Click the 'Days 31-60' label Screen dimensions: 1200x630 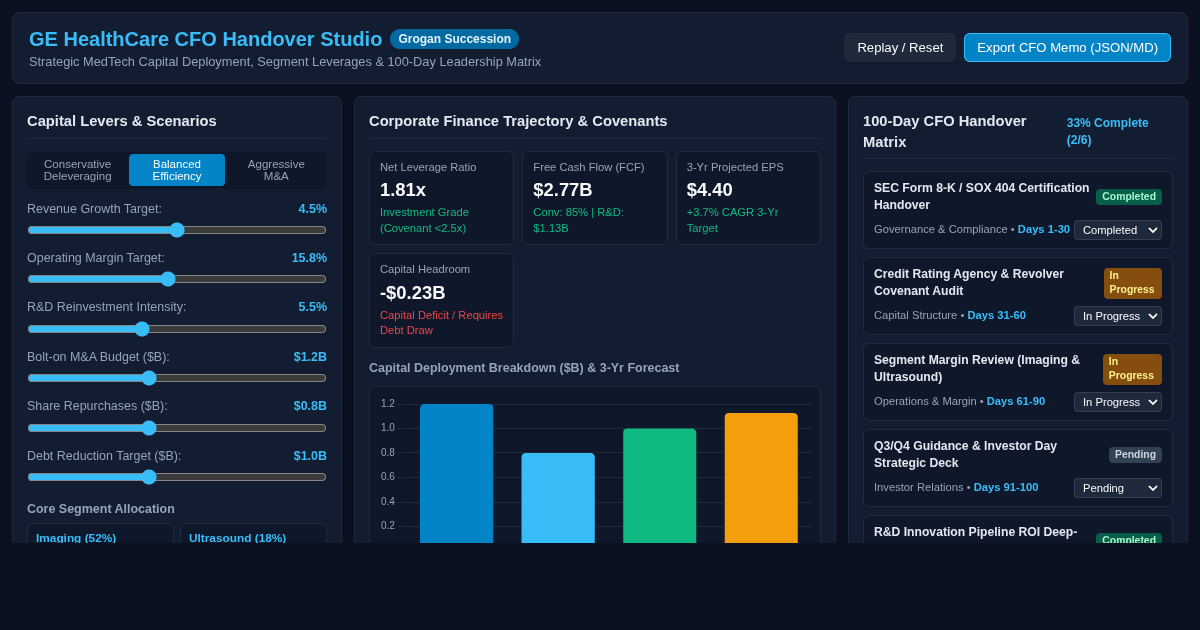click(996, 315)
